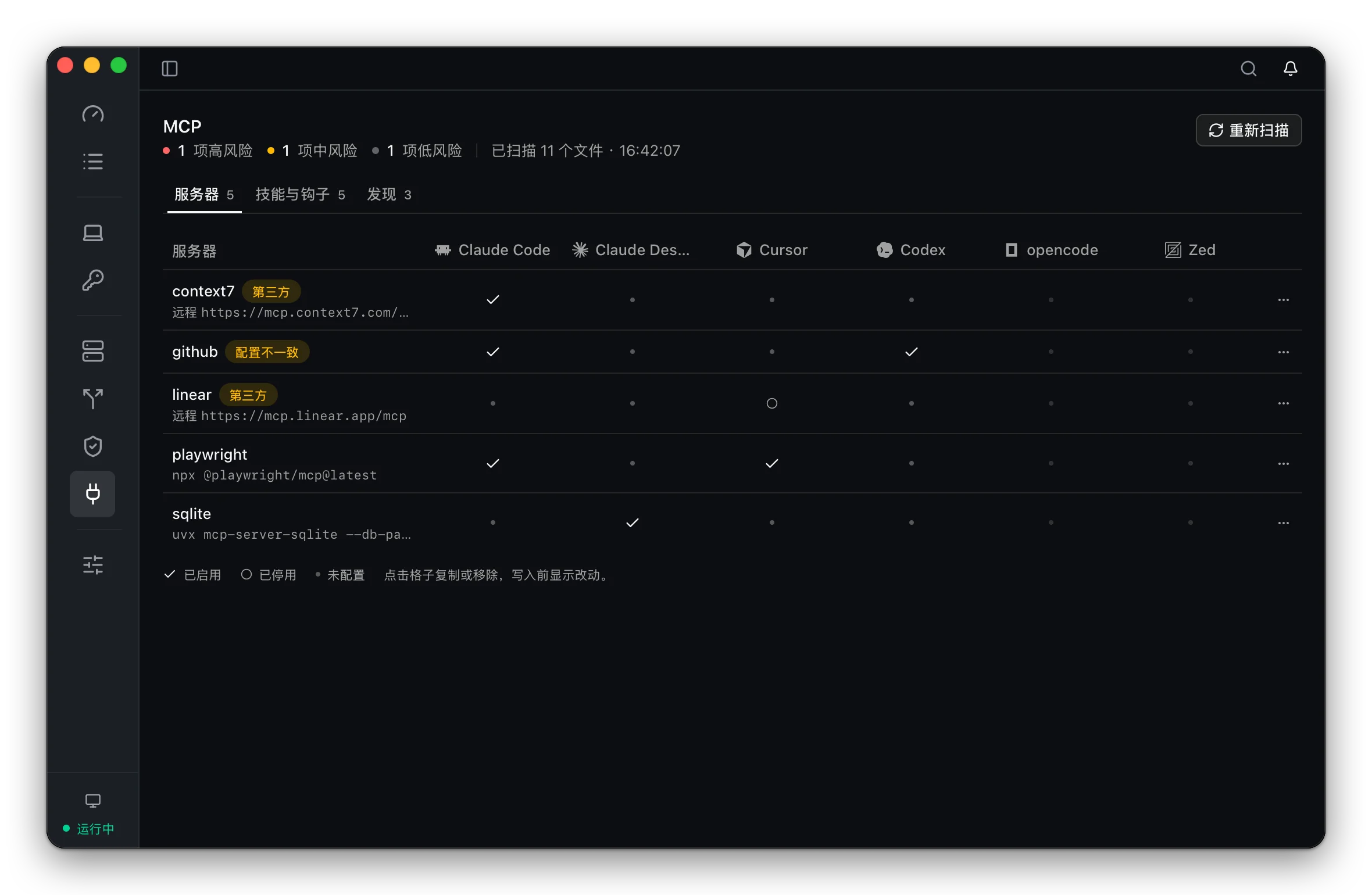
Task: Click the Codex column header
Action: click(911, 250)
